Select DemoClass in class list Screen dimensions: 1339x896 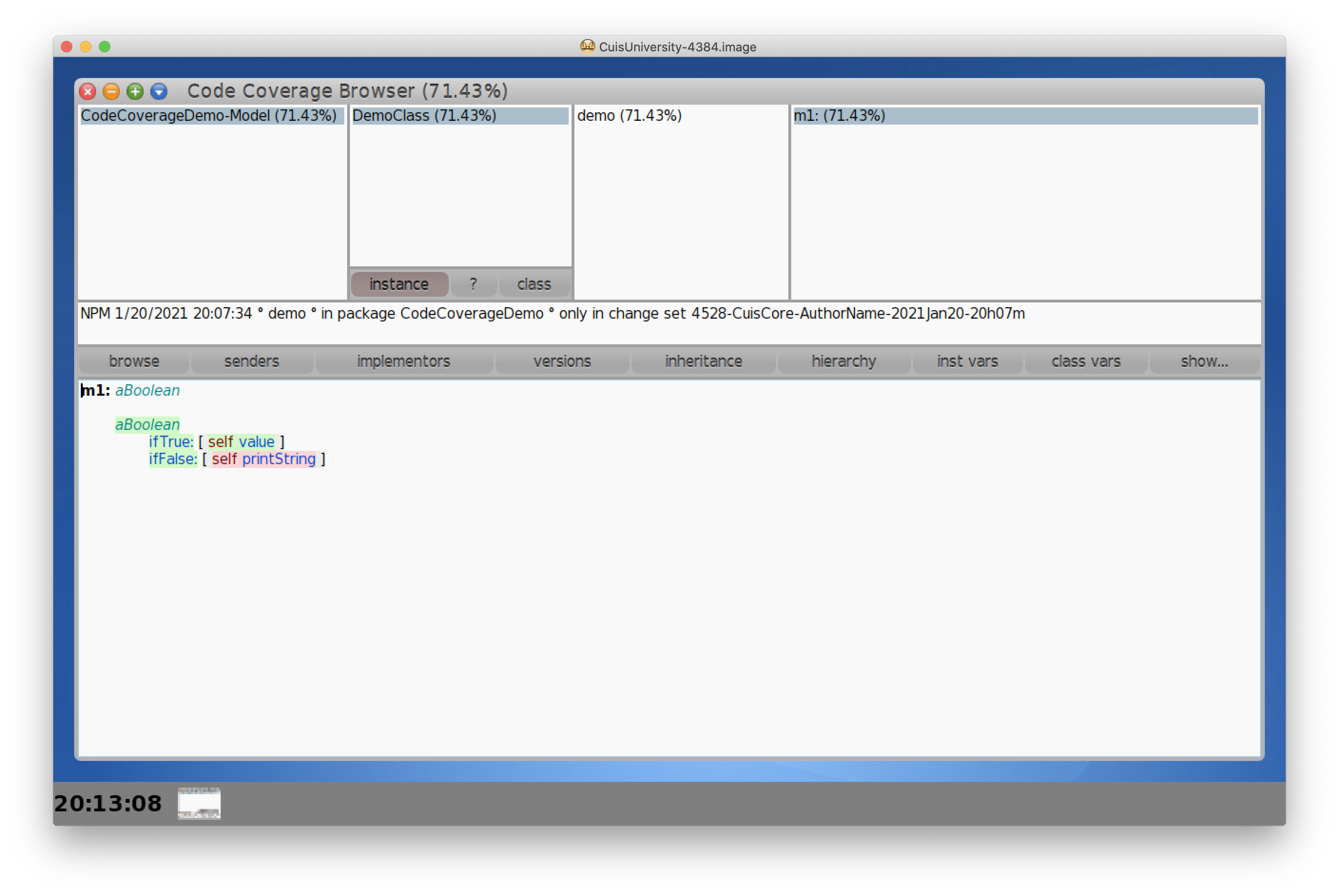pos(424,116)
